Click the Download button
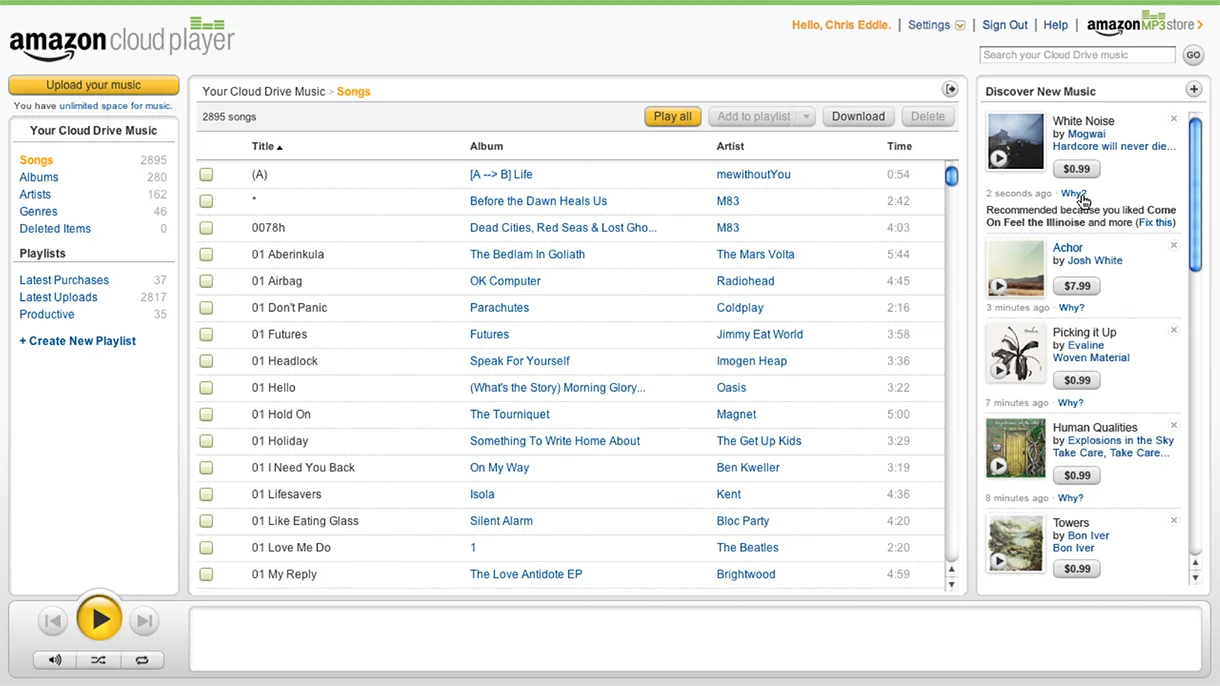1220x686 pixels. (858, 117)
